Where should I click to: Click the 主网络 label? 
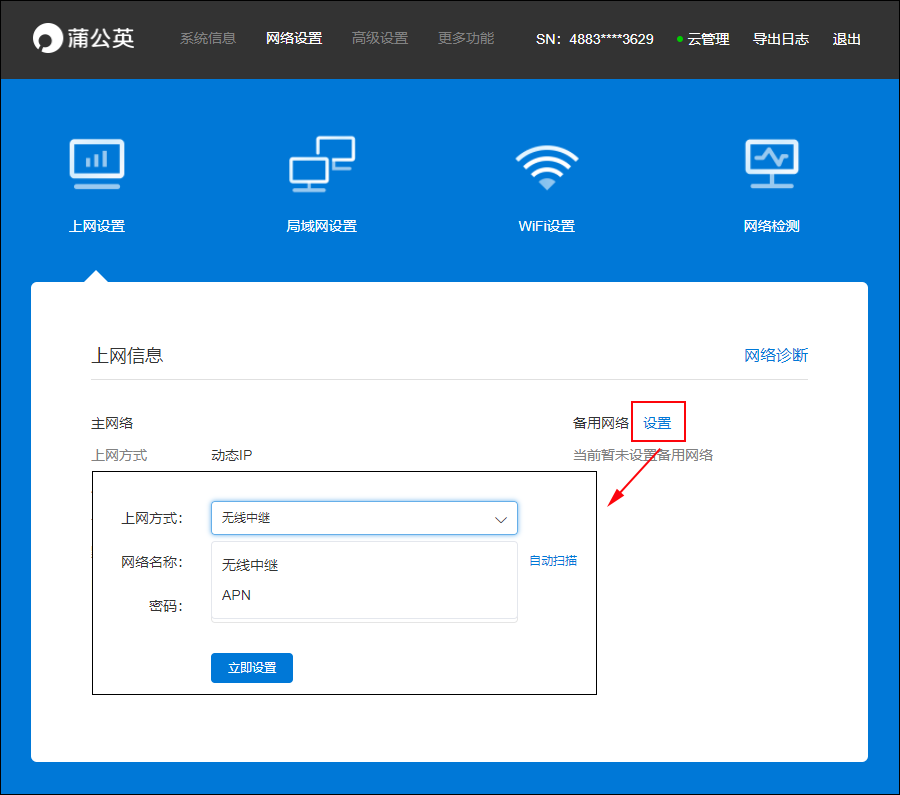(112, 423)
